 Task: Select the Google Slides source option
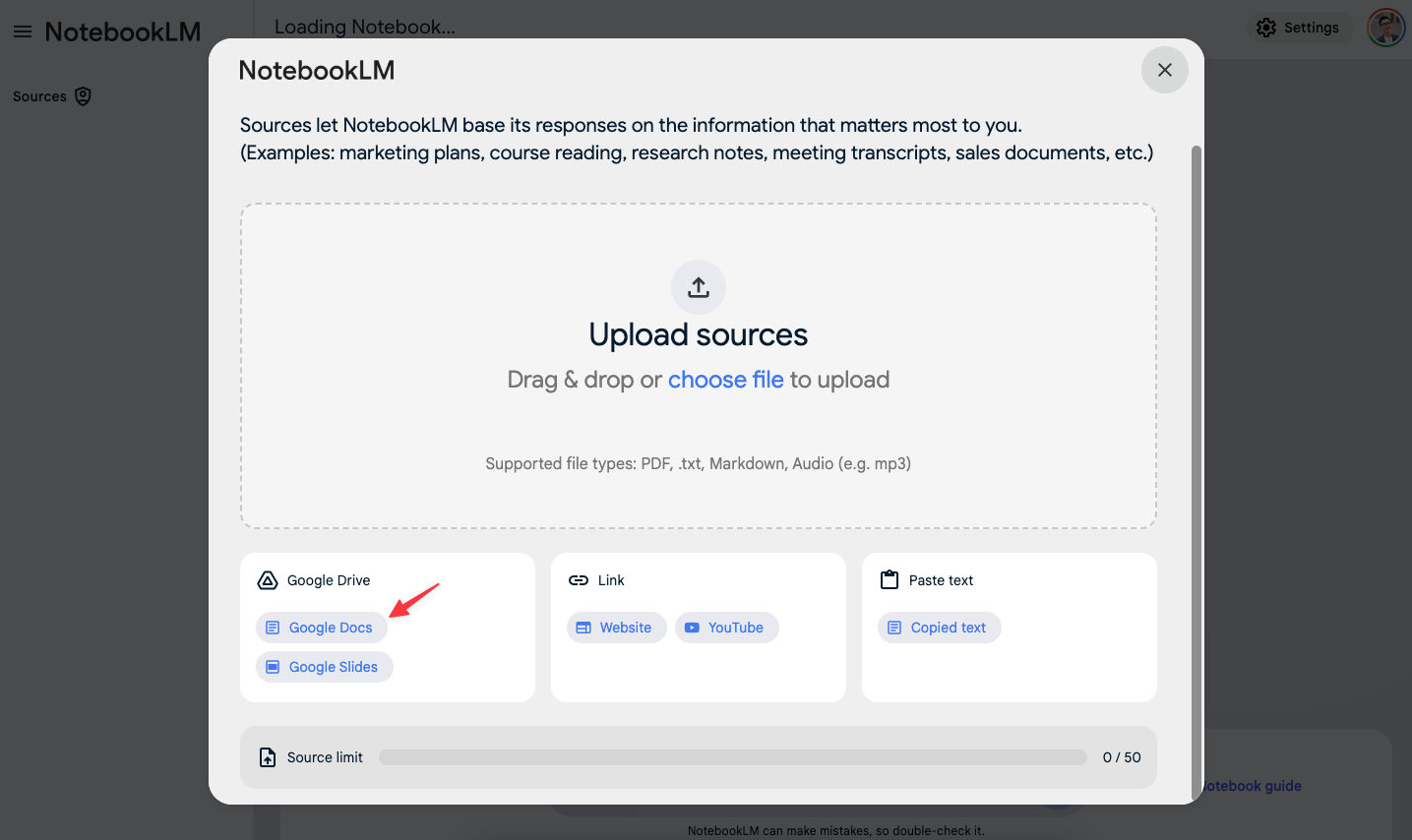(324, 666)
